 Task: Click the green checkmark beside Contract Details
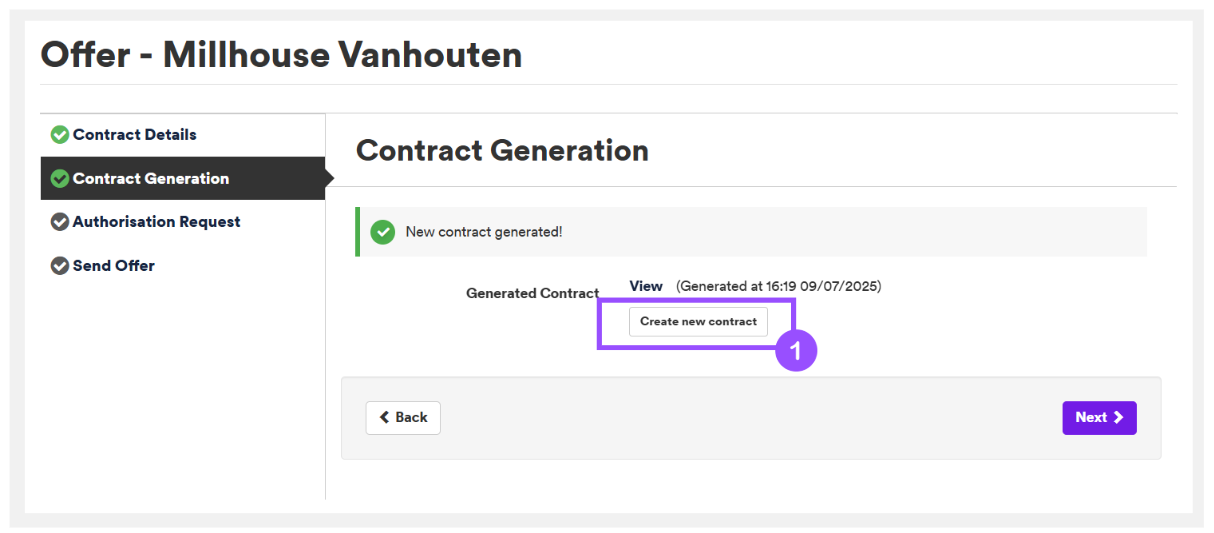[x=60, y=135]
